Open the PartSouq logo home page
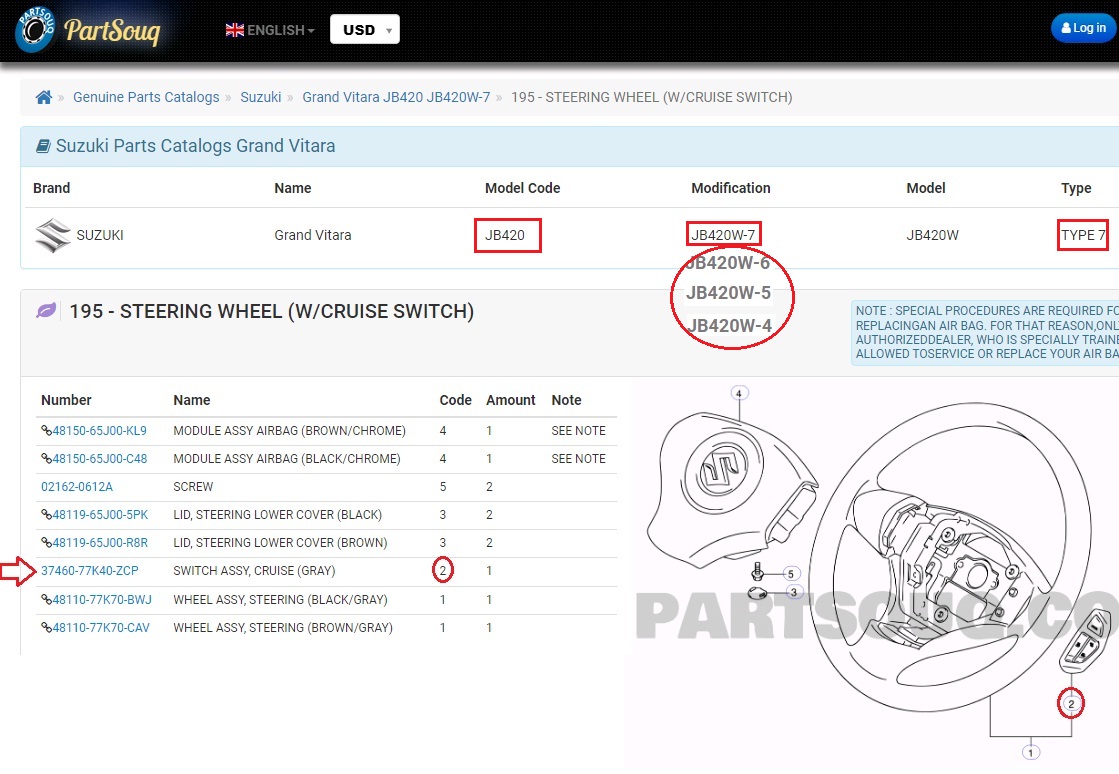This screenshot has width=1119, height=774. click(88, 30)
